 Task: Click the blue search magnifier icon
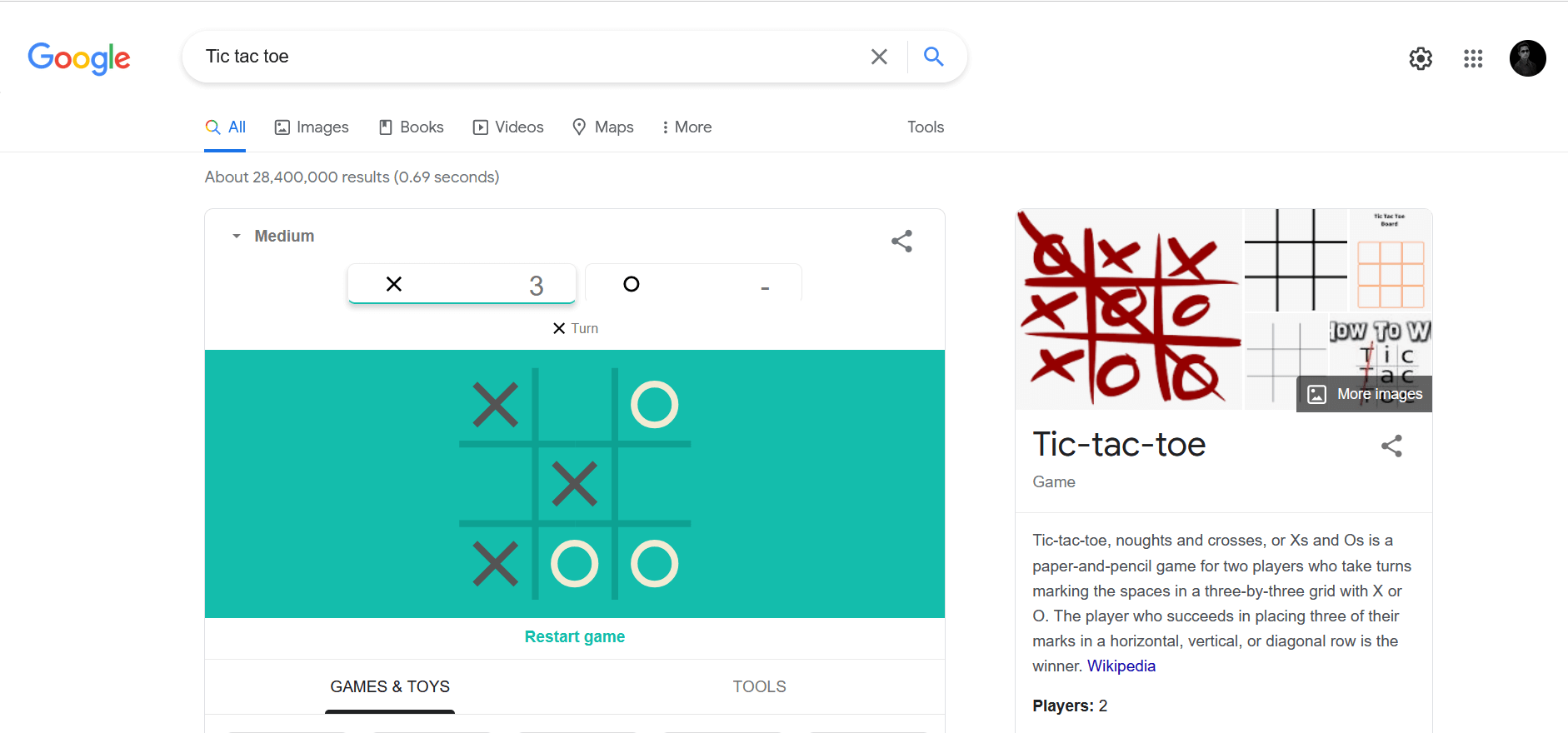click(x=934, y=57)
